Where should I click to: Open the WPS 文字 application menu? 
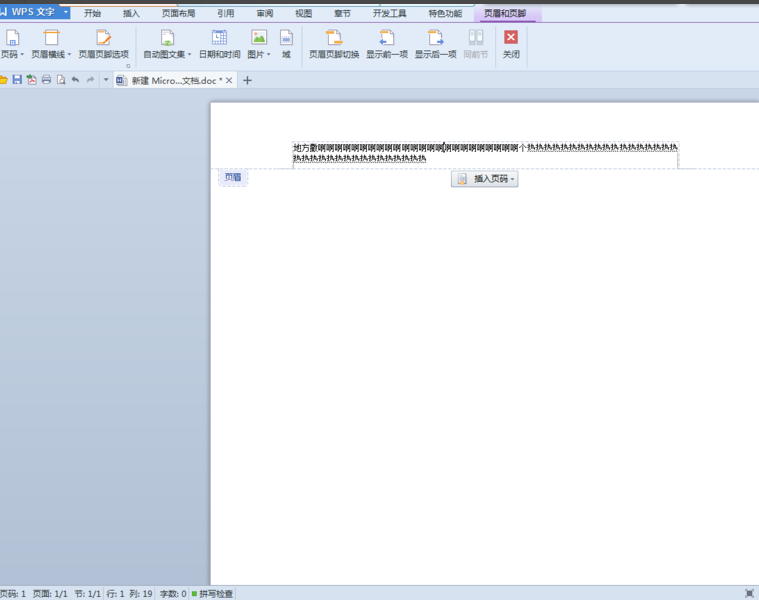click(34, 12)
